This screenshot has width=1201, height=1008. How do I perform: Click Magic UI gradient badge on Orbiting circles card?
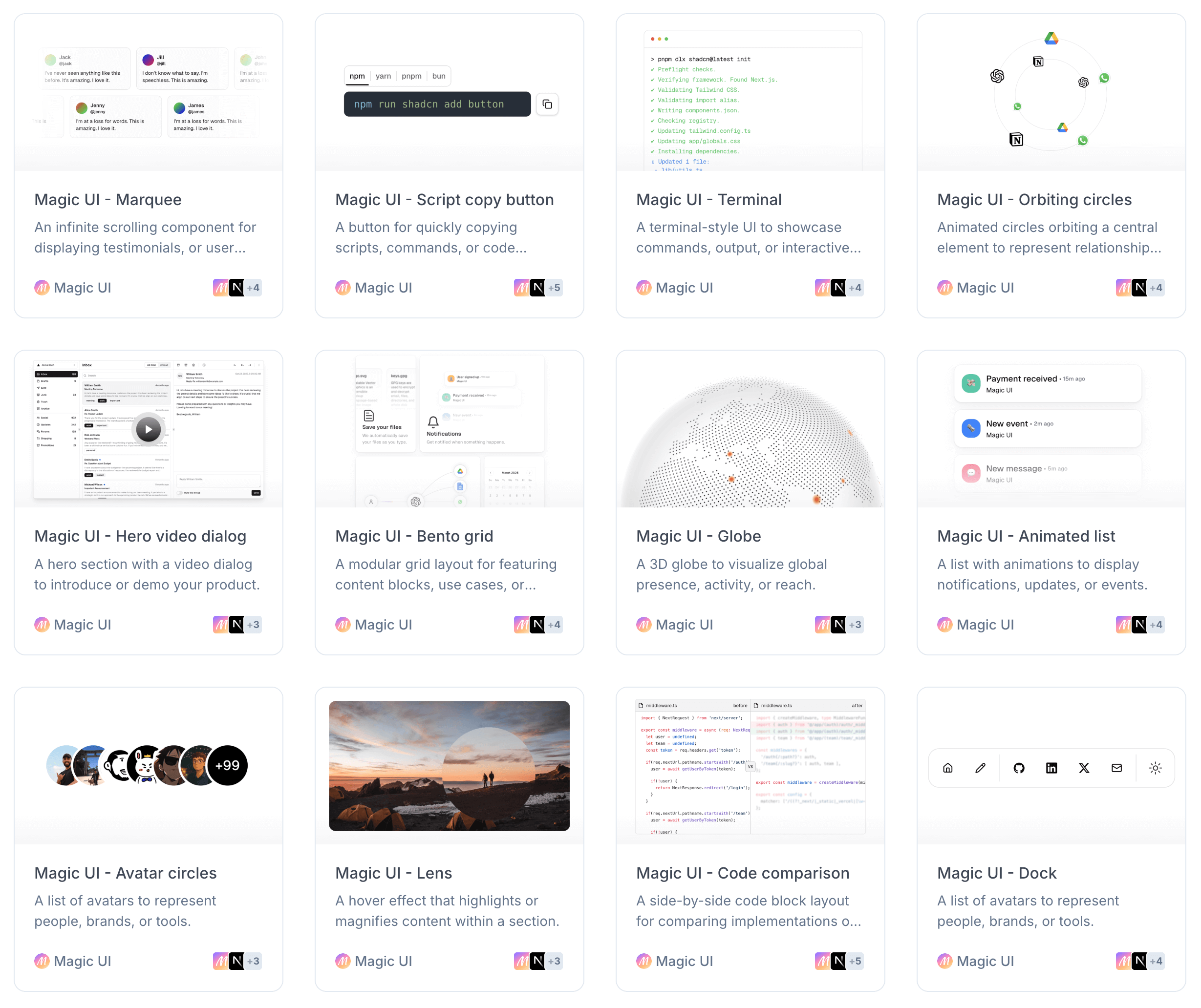pos(1124,288)
